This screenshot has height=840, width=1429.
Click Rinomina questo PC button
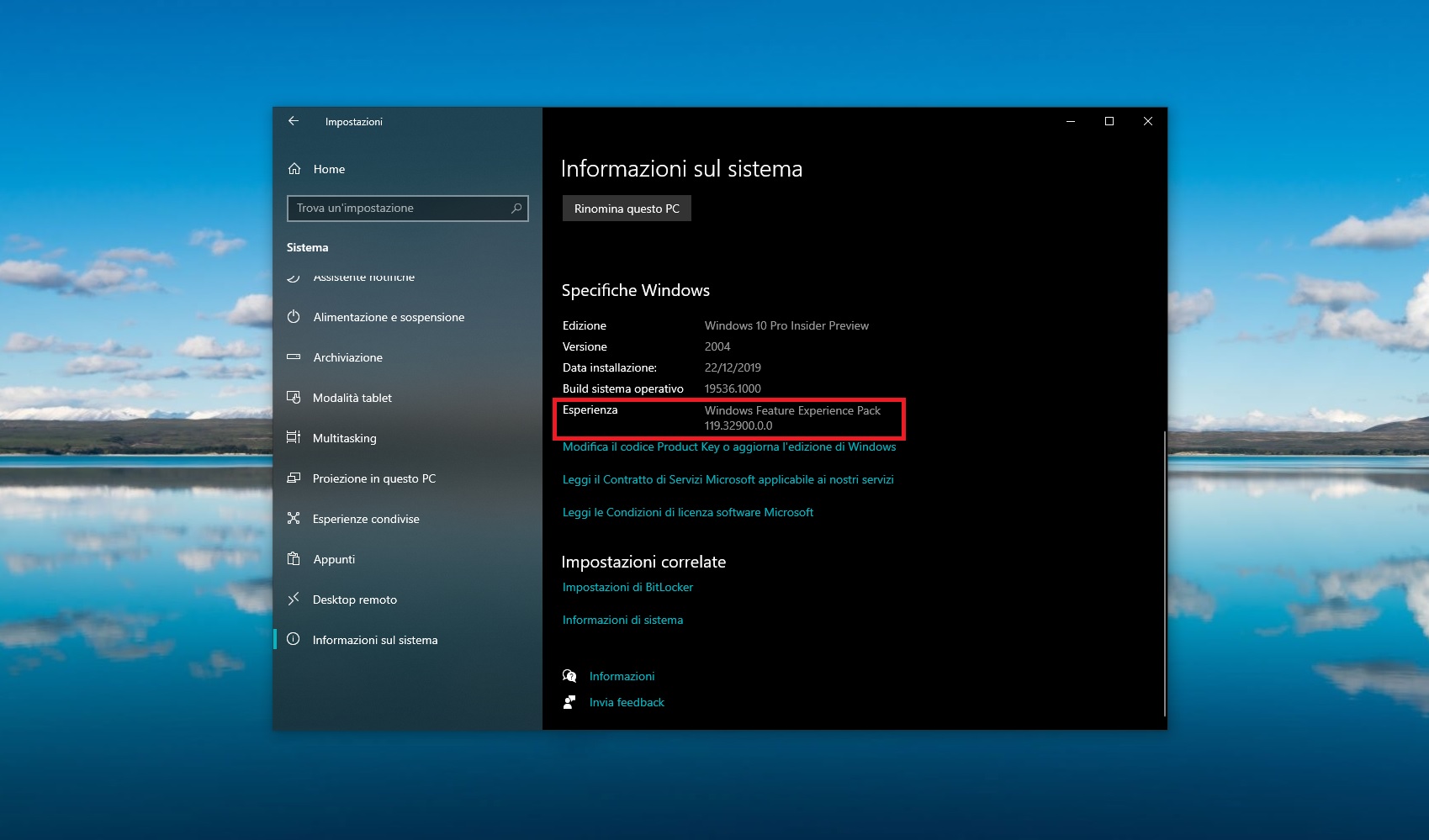(x=627, y=209)
